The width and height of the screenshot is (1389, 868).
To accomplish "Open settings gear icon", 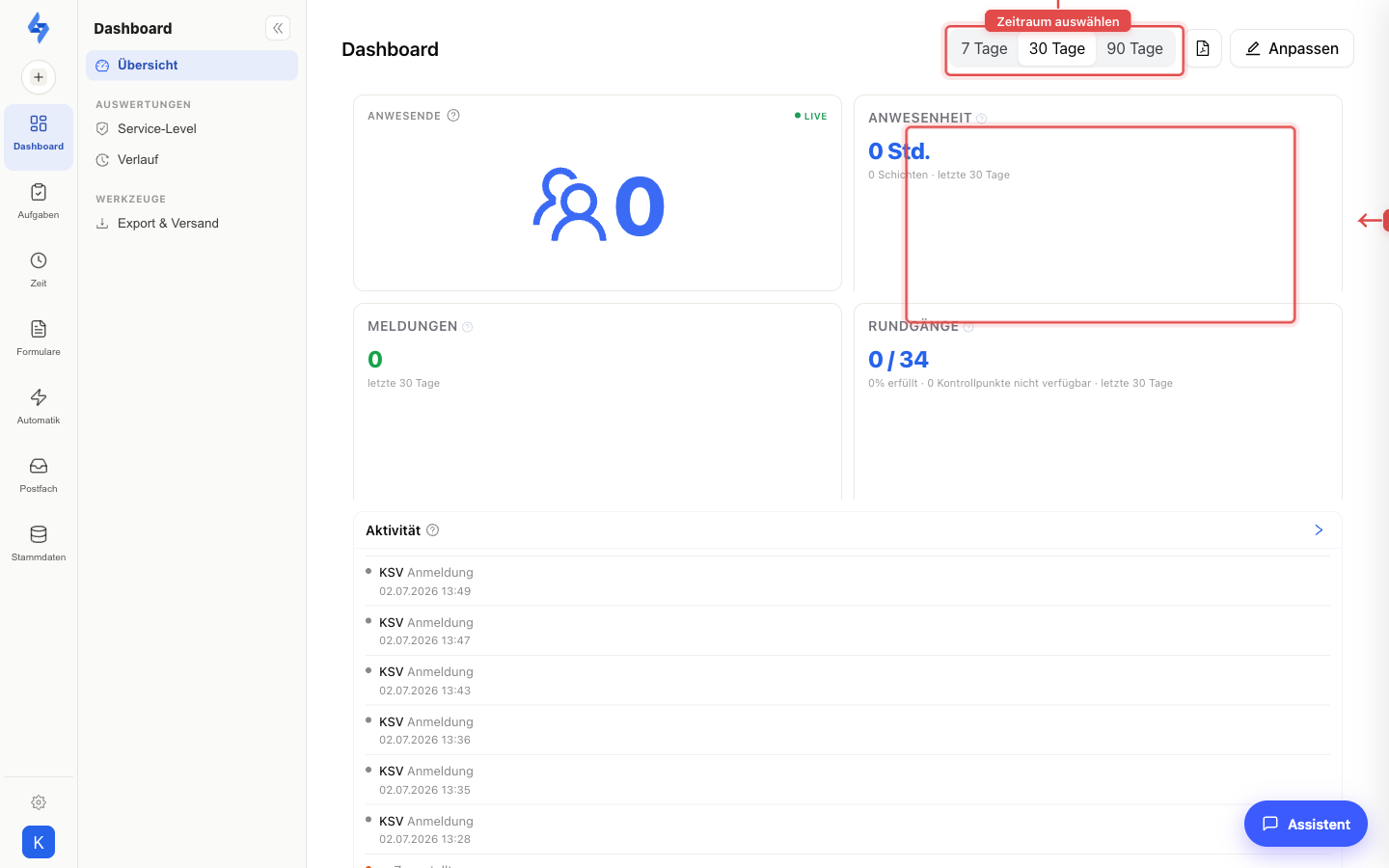I will pos(39,802).
